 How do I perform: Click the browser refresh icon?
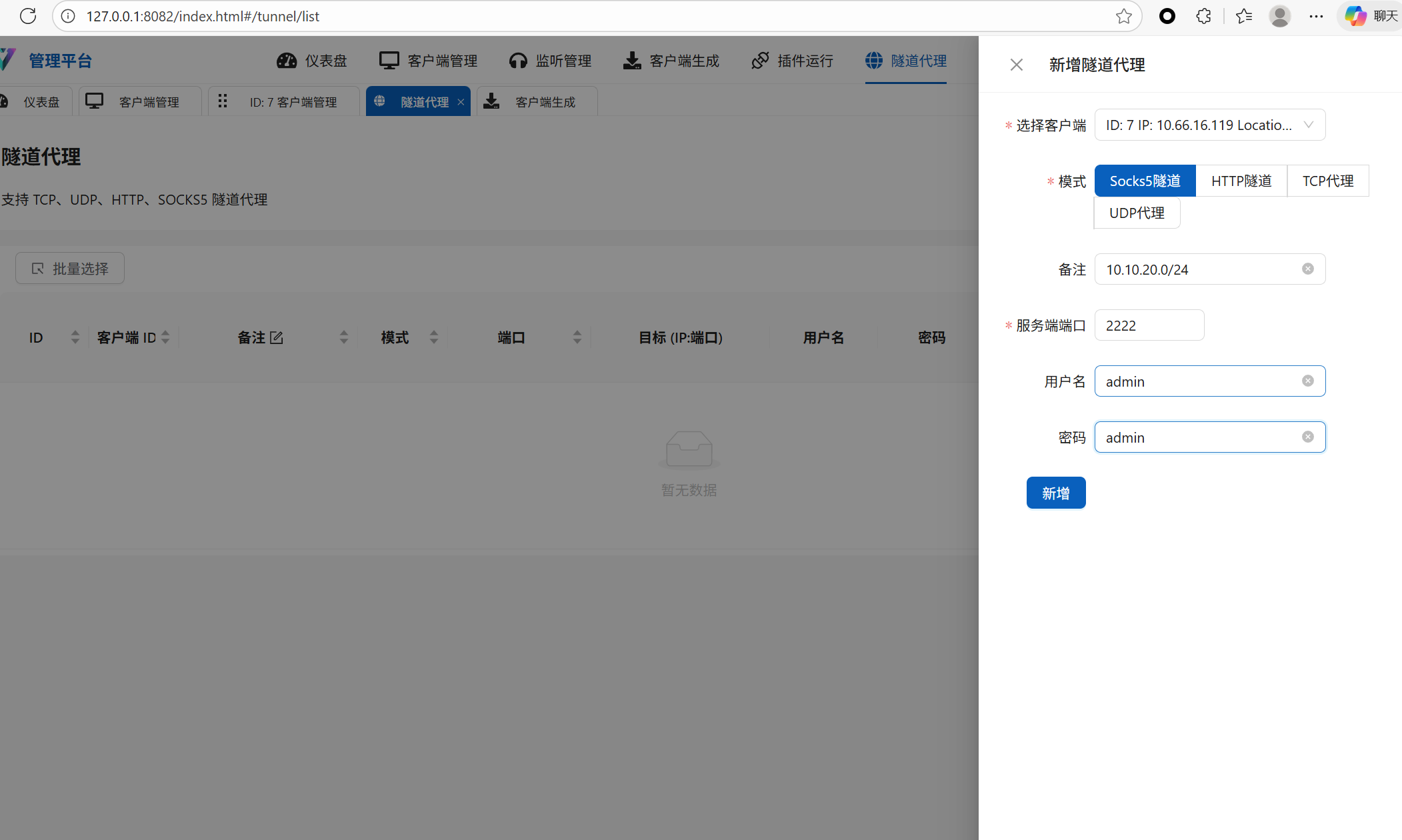tap(28, 16)
